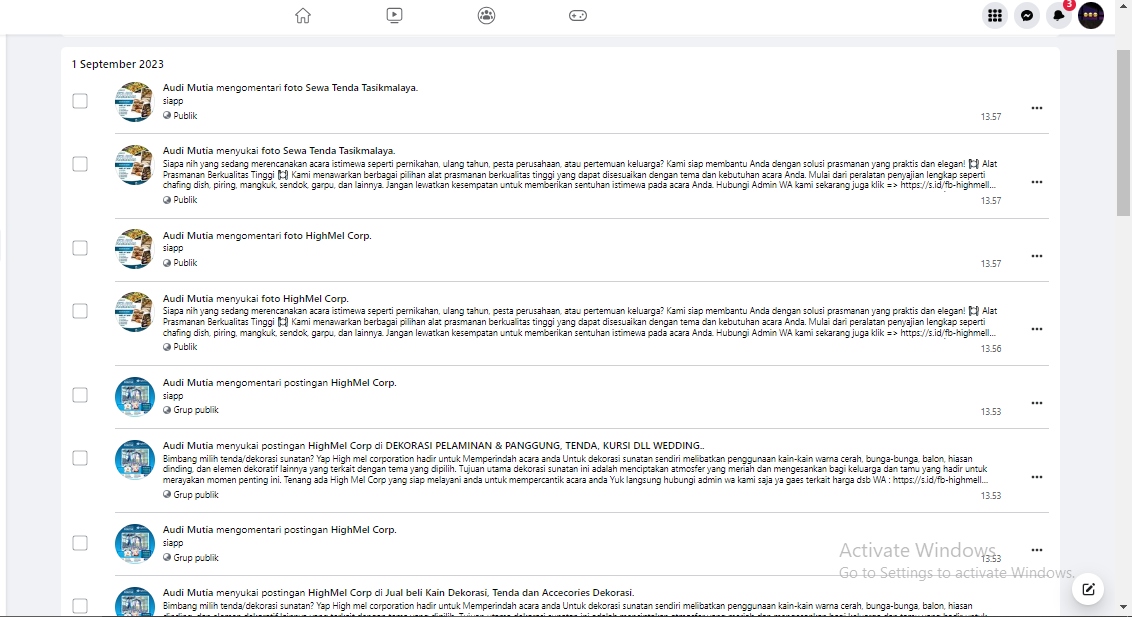Viewport: 1132px width, 617px height.
Task: Click the page vertical scrollbar thumb
Action: [x=1123, y=133]
